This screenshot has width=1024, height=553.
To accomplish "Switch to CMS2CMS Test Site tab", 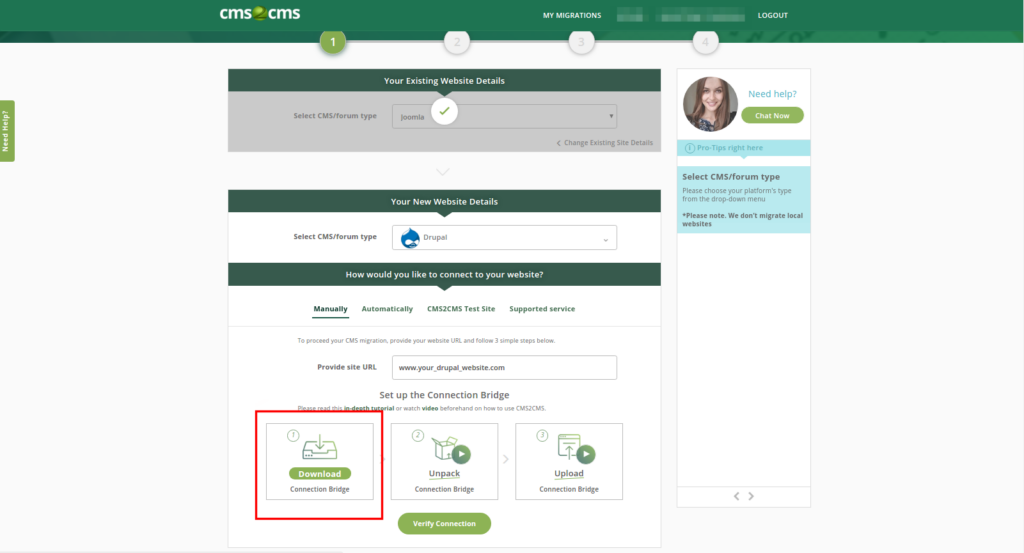I will click(x=461, y=309).
